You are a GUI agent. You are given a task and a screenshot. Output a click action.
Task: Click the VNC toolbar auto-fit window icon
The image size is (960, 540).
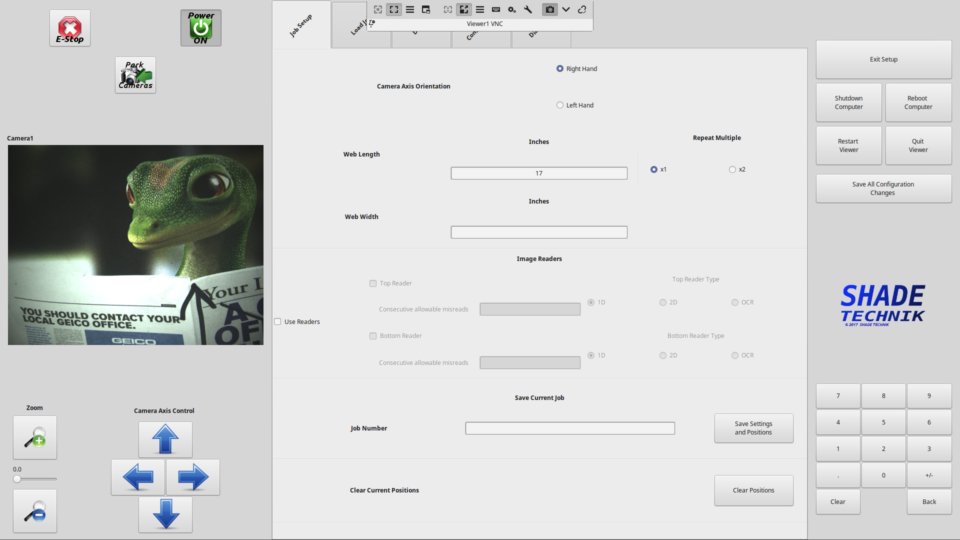point(378,9)
